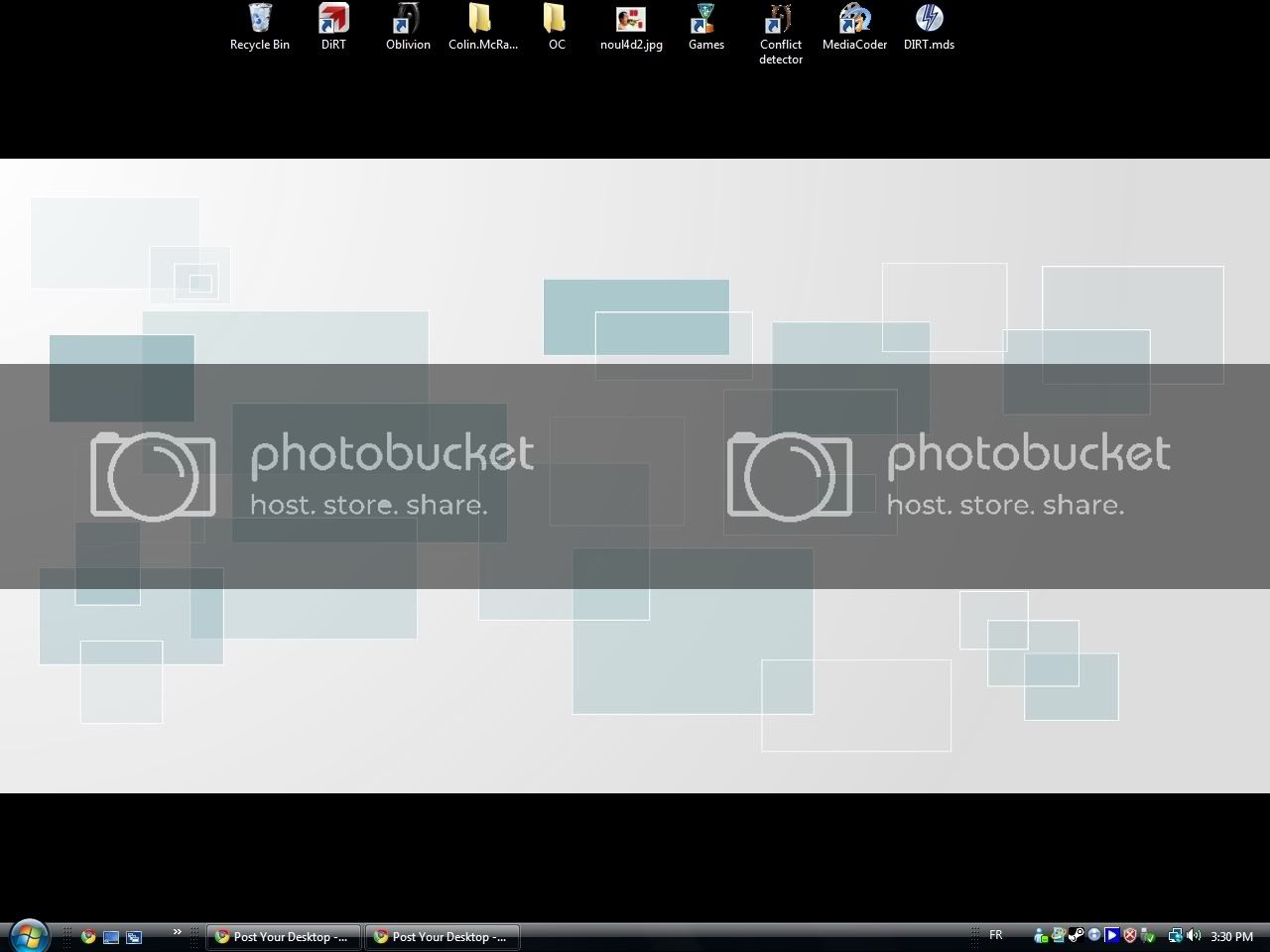Open the Steam tray icon
The image size is (1270, 952).
pos(1077,935)
